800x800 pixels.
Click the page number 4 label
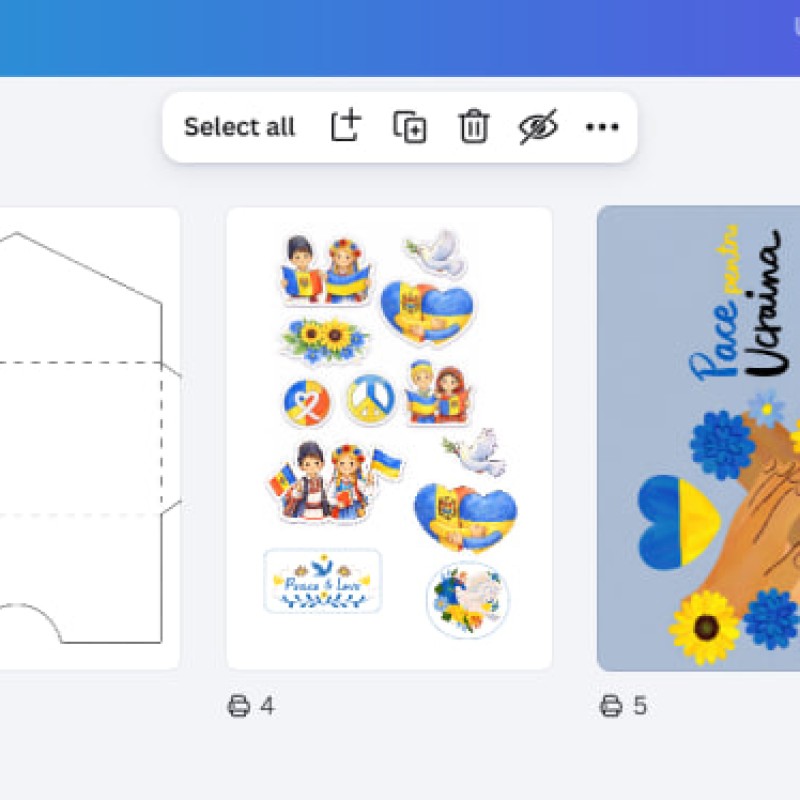point(267,706)
